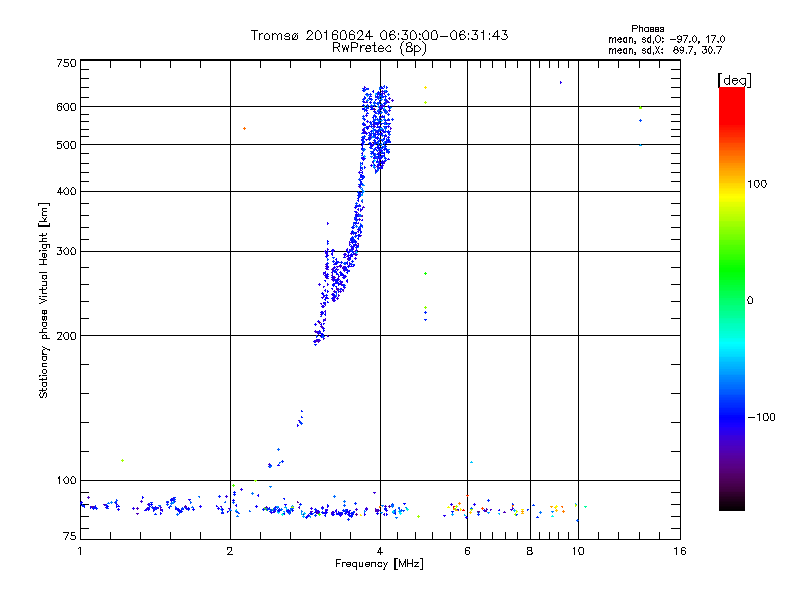
Task: Click the x-axis label "16"
Action: [680, 551]
